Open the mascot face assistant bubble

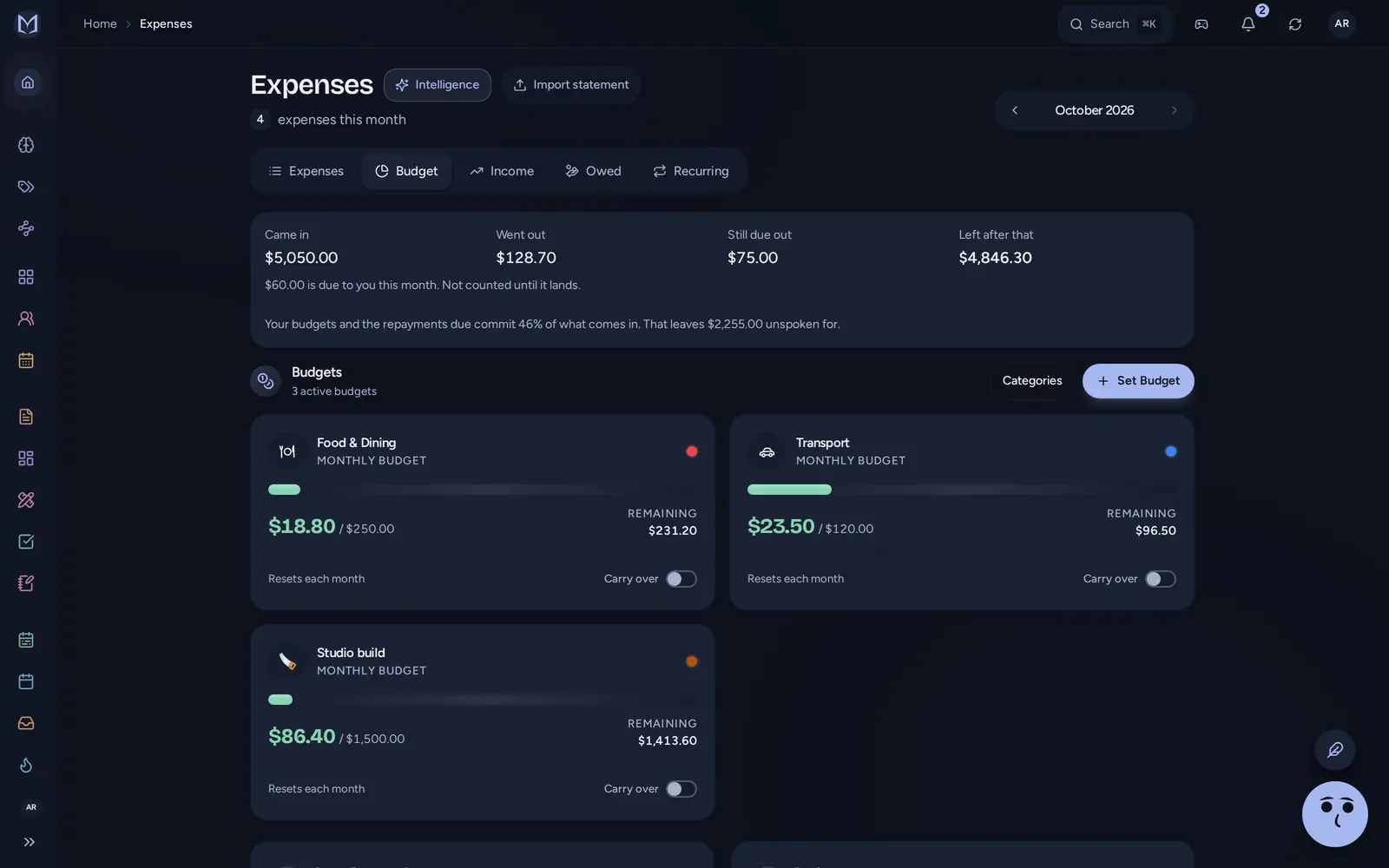(x=1335, y=814)
